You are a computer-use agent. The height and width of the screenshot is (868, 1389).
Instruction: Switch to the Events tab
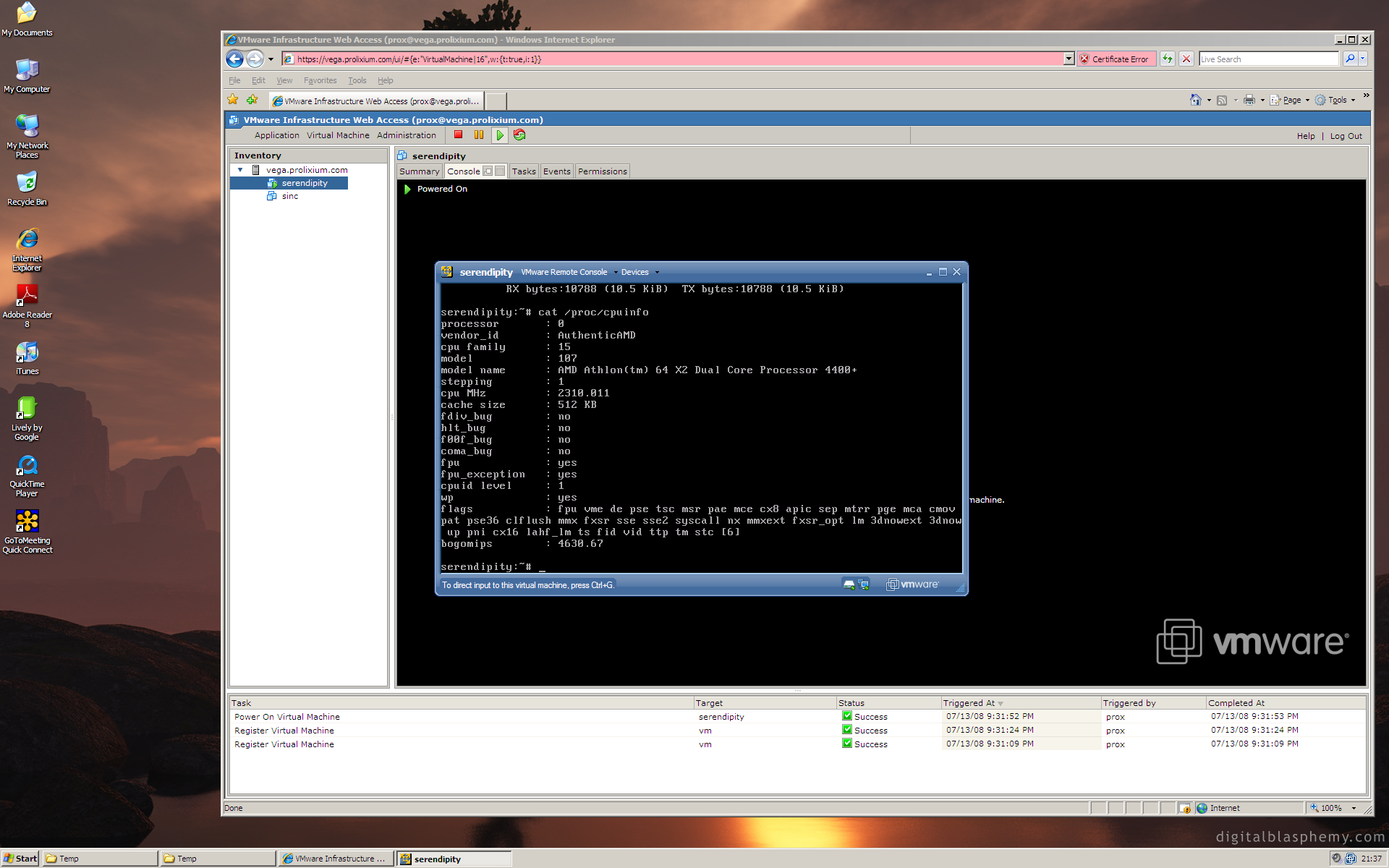coord(556,171)
